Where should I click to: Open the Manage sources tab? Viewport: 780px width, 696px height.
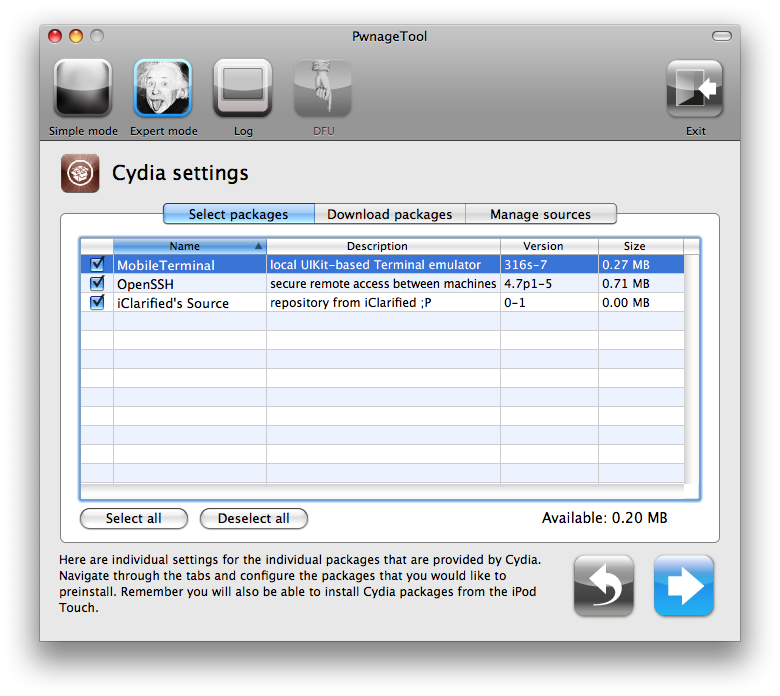tap(540, 214)
